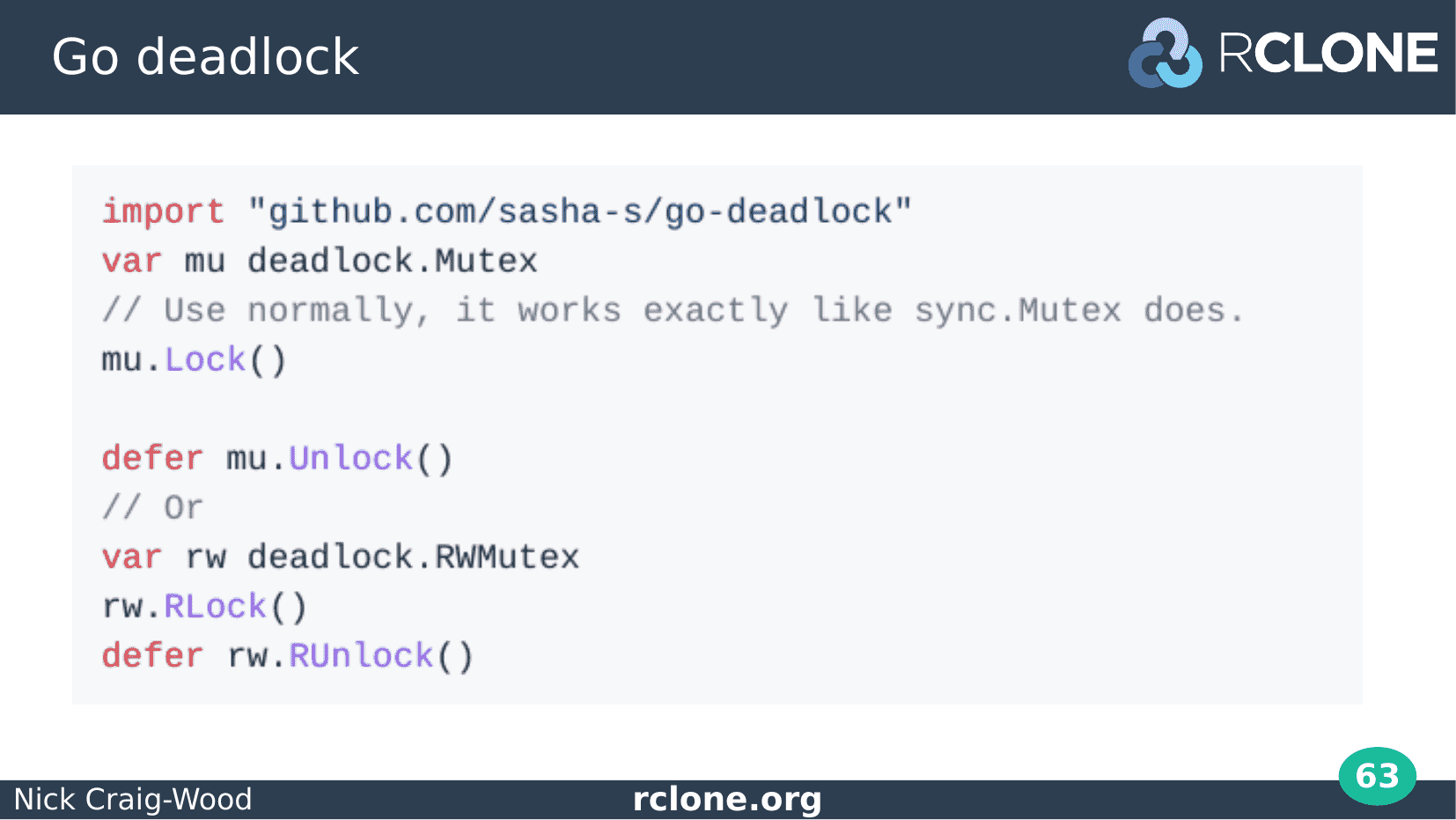Click the purple Lock method call
1456x820 pixels.
click(x=205, y=360)
